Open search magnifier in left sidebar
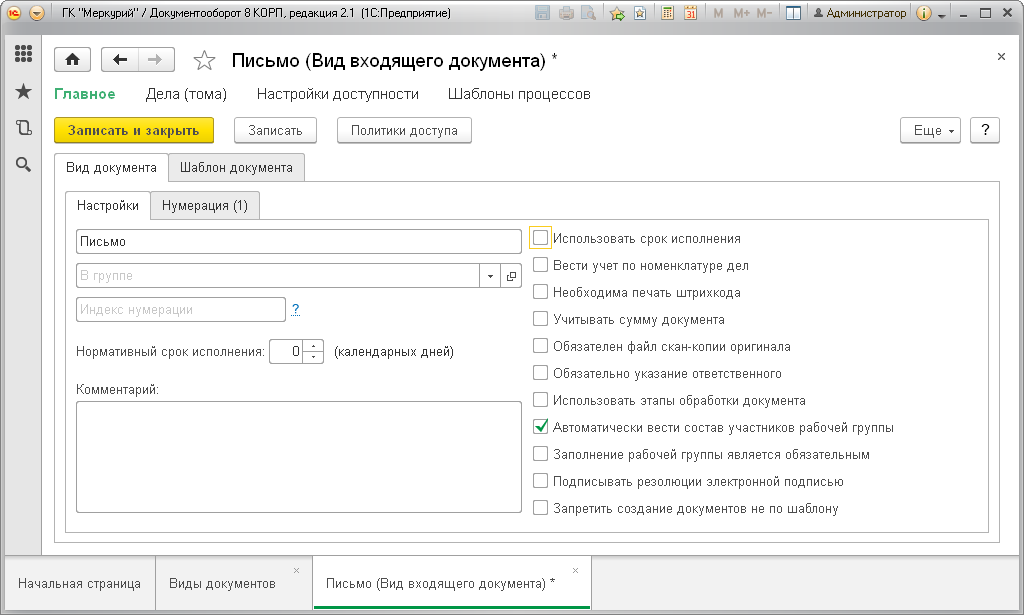Viewport: 1024px width, 615px height. tap(24, 165)
